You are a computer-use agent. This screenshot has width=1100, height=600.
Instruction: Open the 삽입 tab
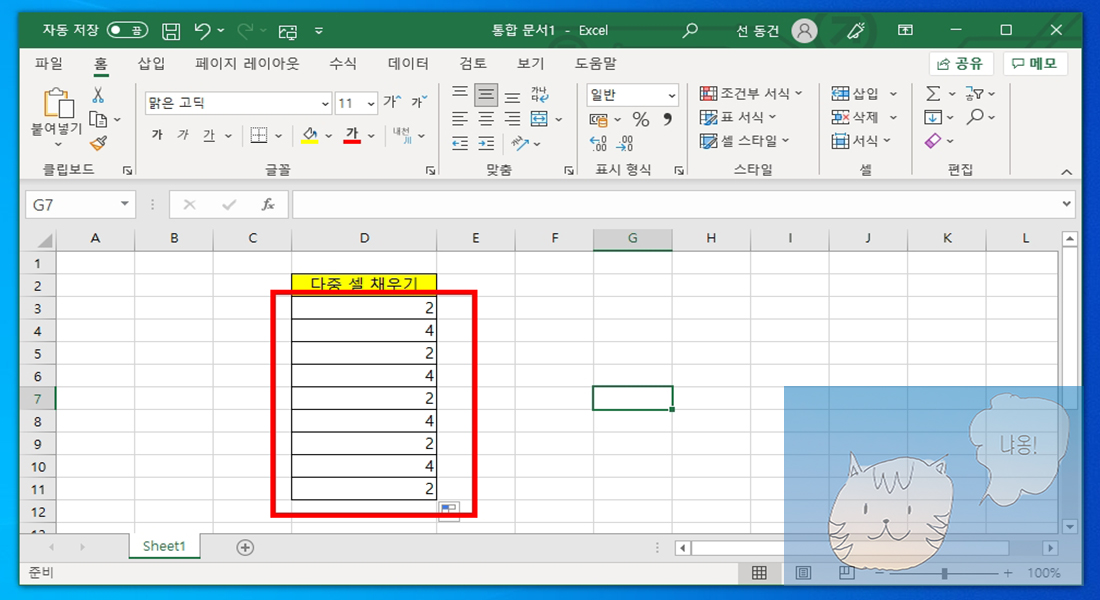pos(151,64)
